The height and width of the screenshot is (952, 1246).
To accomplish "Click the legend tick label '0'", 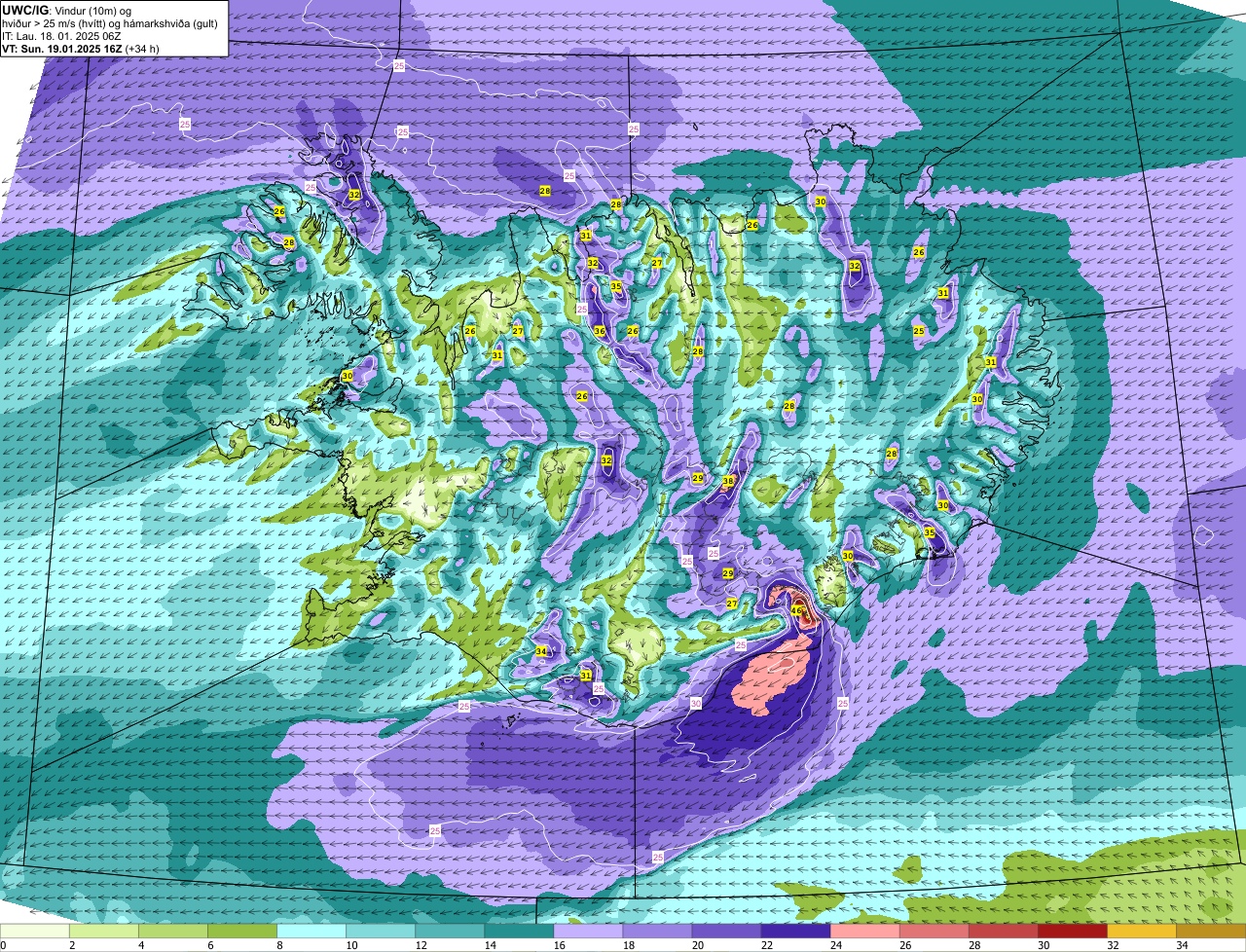I will [3, 945].
